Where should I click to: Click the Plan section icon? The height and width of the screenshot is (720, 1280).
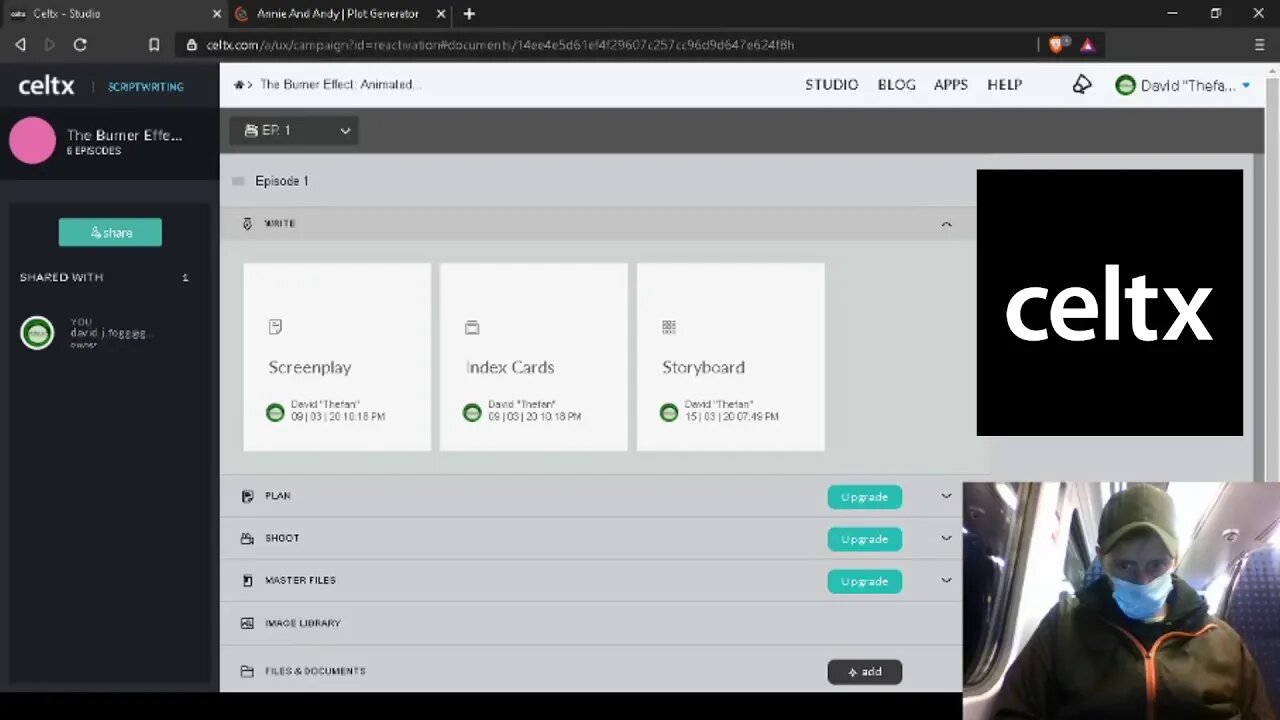click(x=247, y=496)
